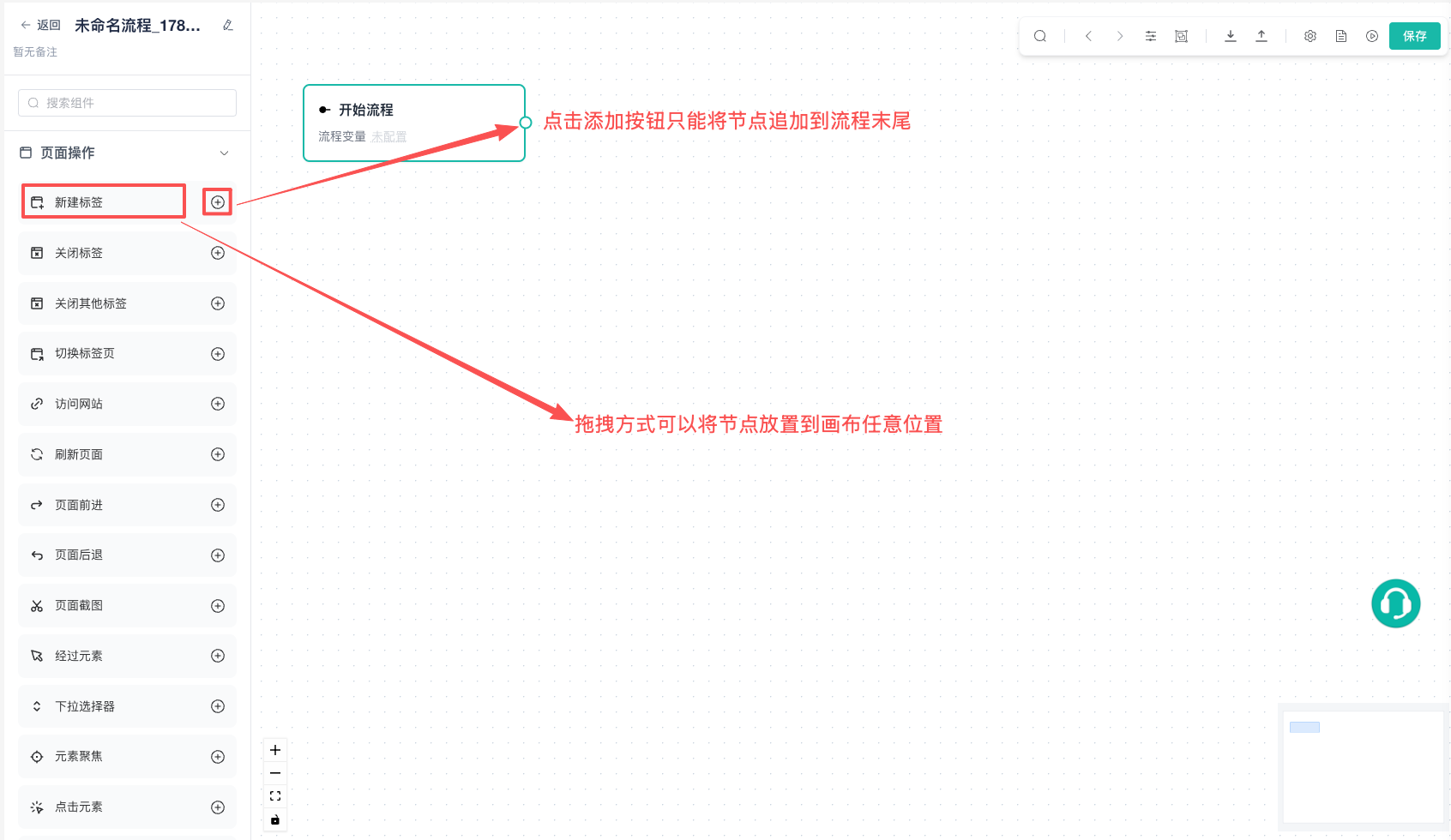Click the output port on the 开始流程 node

(x=526, y=123)
